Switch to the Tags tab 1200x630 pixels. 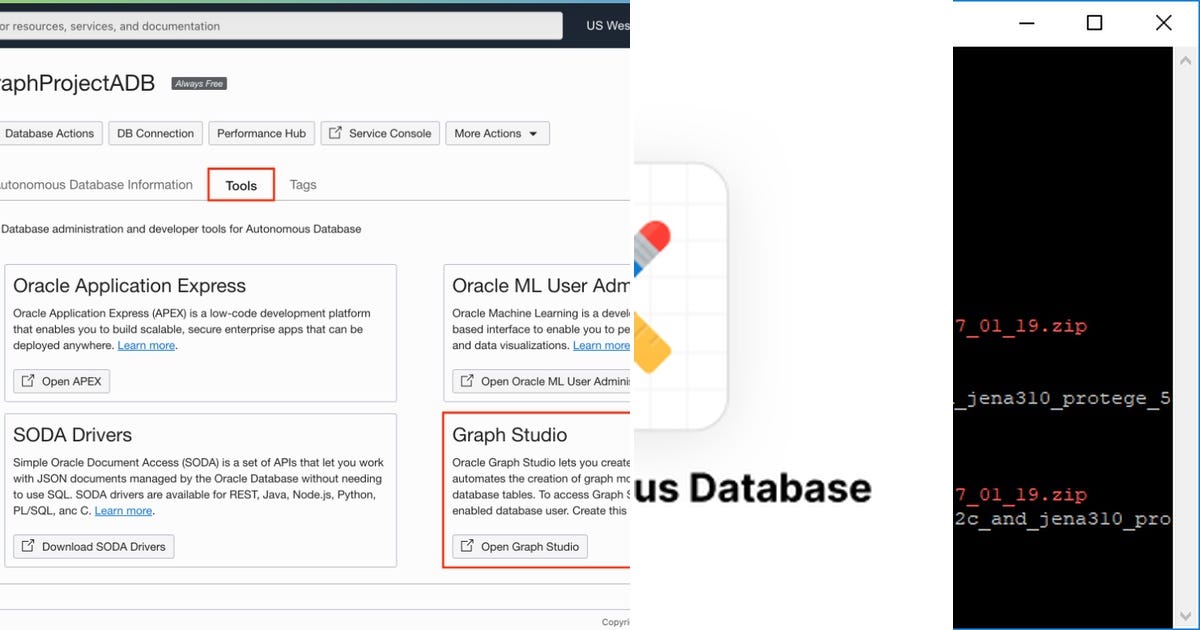(303, 184)
